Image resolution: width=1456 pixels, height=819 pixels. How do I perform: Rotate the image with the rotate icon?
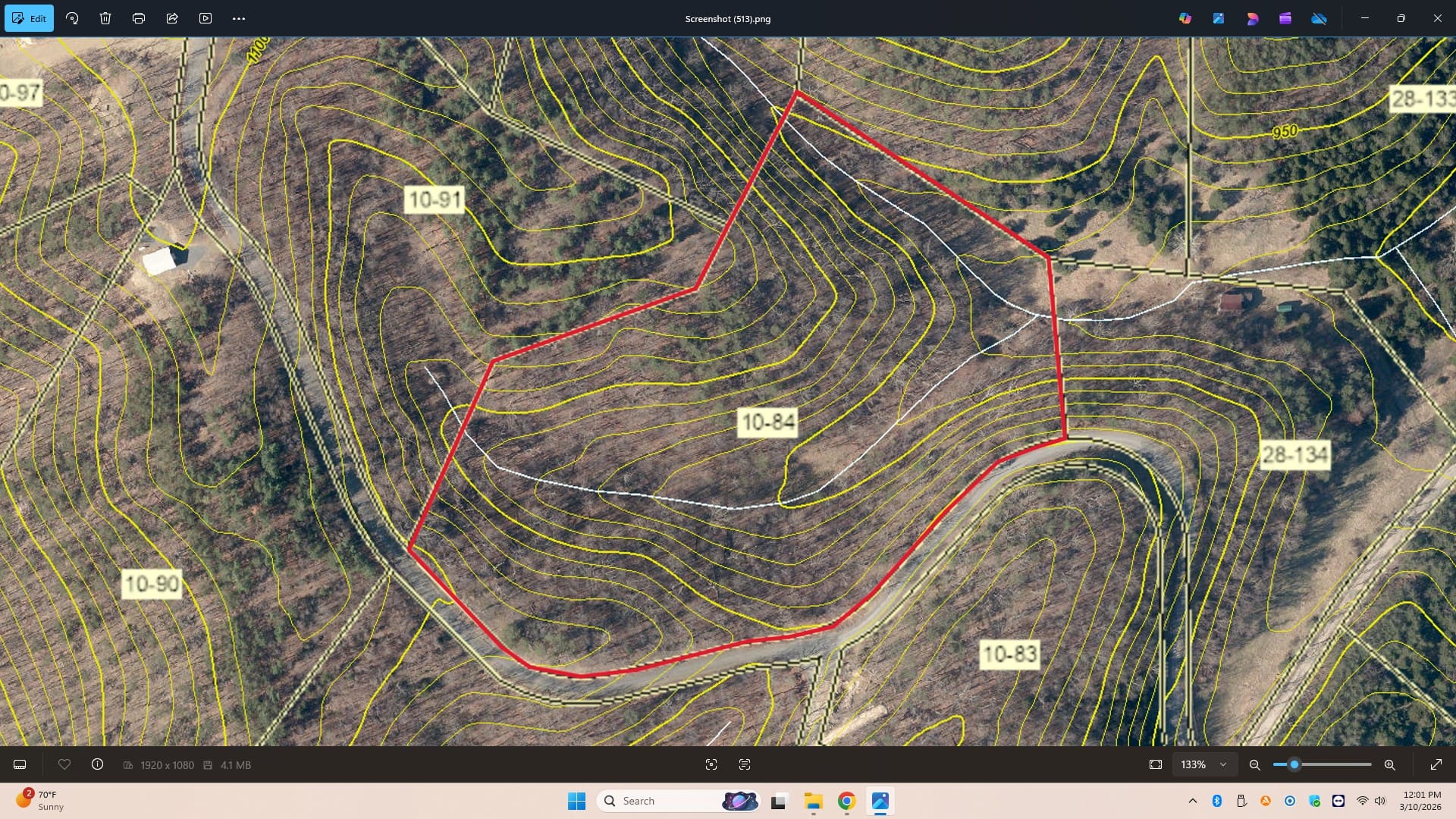(72, 18)
